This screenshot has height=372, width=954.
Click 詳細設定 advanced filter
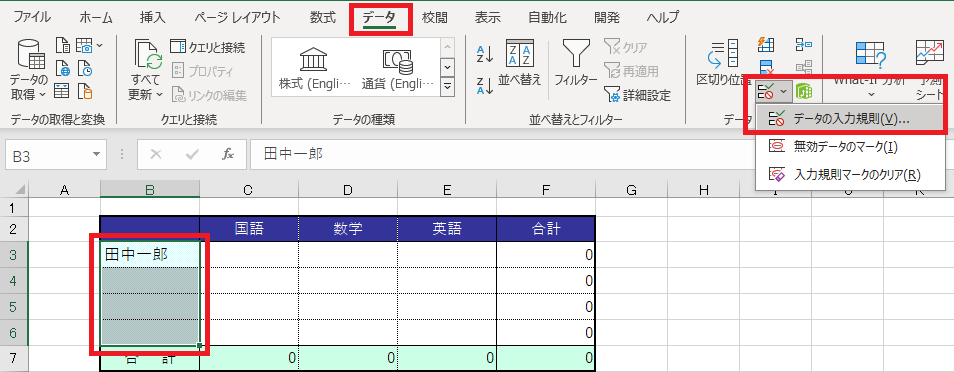point(638,94)
